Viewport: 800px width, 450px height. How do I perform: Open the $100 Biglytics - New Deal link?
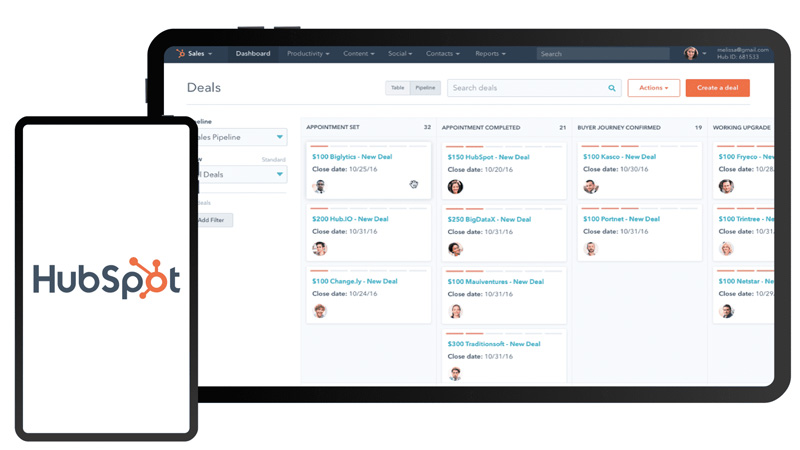[x=352, y=157]
